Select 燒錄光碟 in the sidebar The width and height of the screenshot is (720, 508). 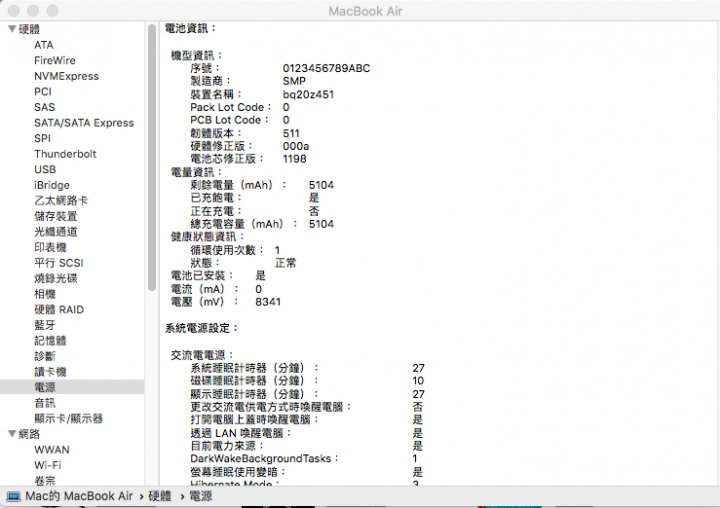[56, 278]
